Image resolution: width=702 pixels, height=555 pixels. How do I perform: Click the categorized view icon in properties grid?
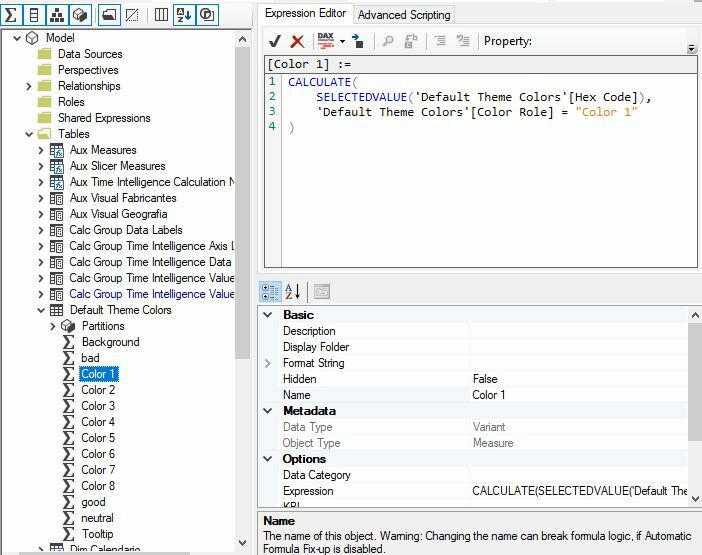271,292
